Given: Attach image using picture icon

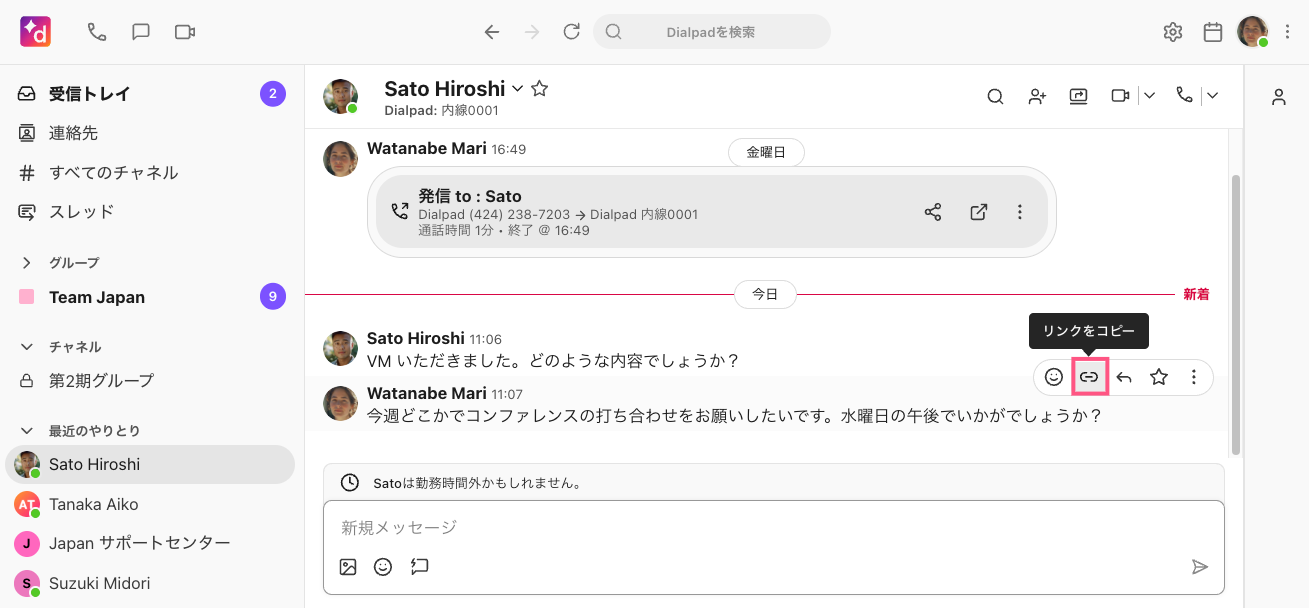Looking at the screenshot, I should point(348,567).
